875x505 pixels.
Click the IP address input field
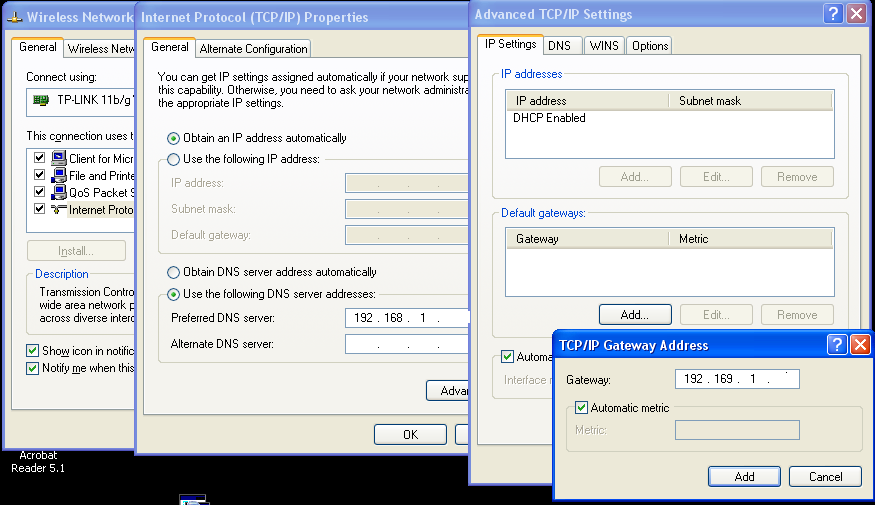(x=407, y=183)
